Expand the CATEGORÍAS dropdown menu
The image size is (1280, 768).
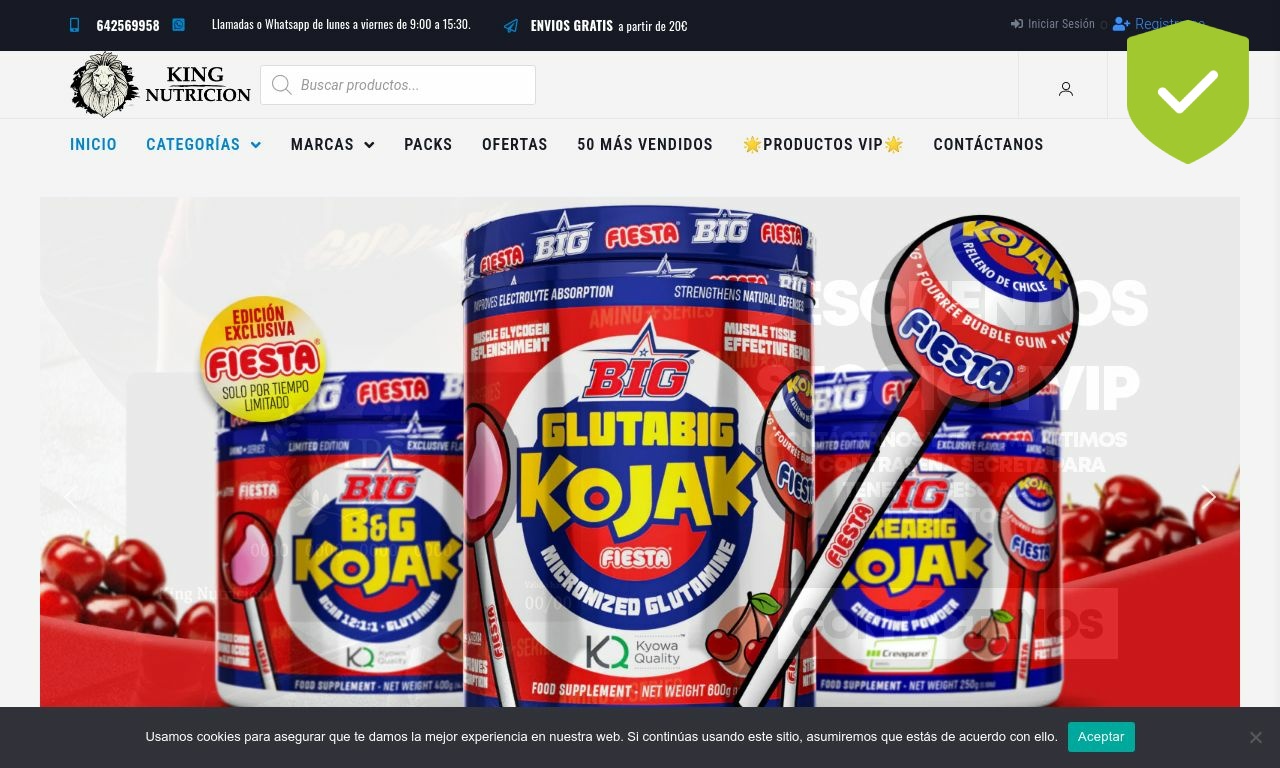203,144
